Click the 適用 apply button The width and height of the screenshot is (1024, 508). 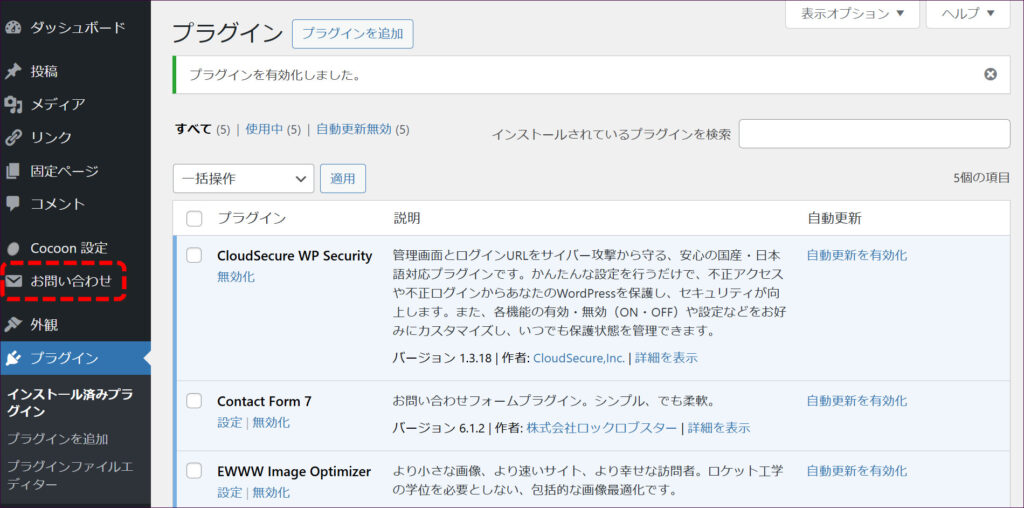[x=343, y=179]
